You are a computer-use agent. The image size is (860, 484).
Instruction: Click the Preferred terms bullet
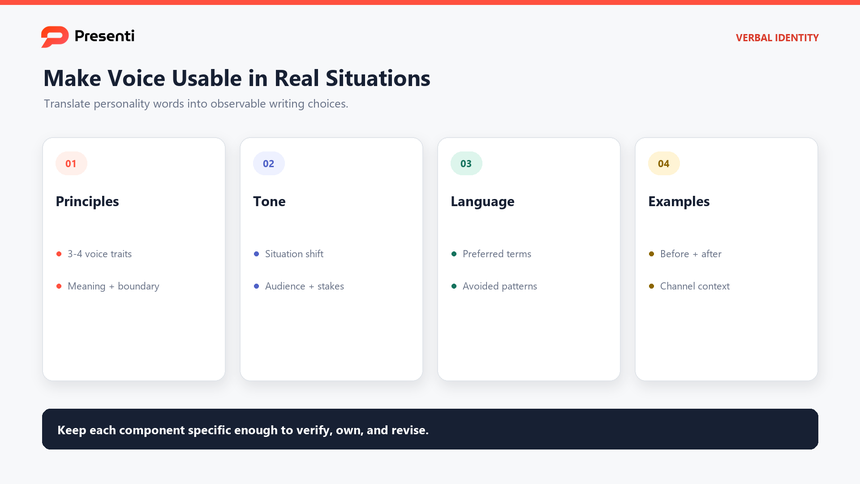[x=491, y=254]
